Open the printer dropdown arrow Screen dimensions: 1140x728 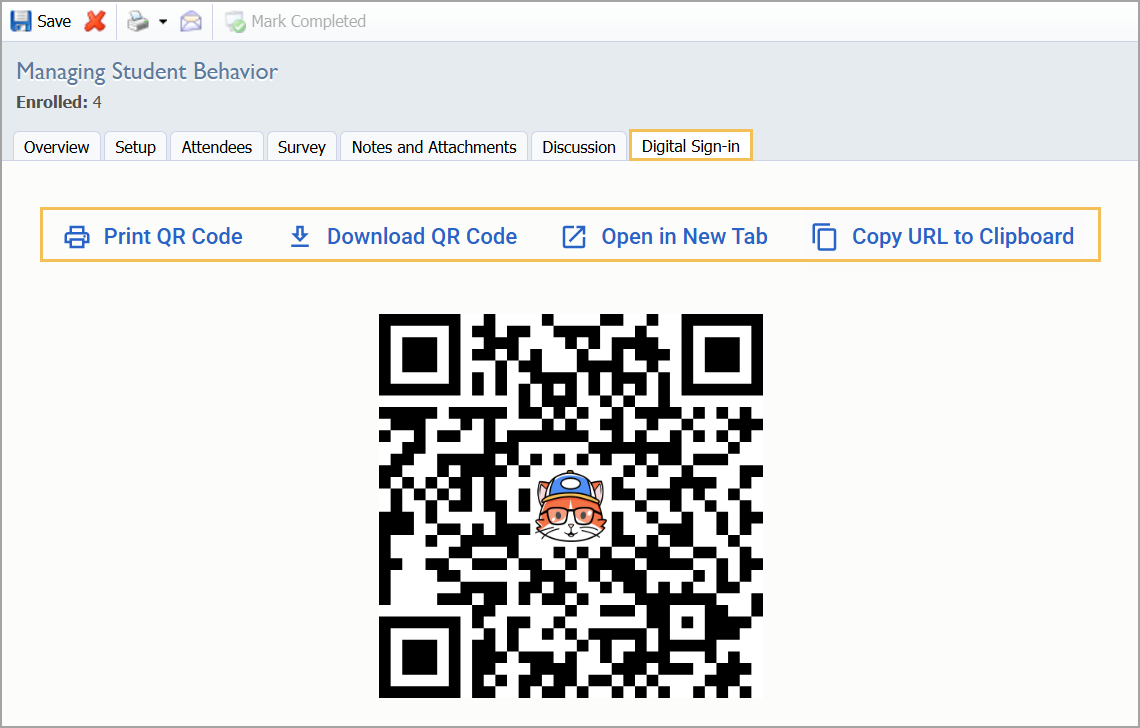(x=163, y=22)
